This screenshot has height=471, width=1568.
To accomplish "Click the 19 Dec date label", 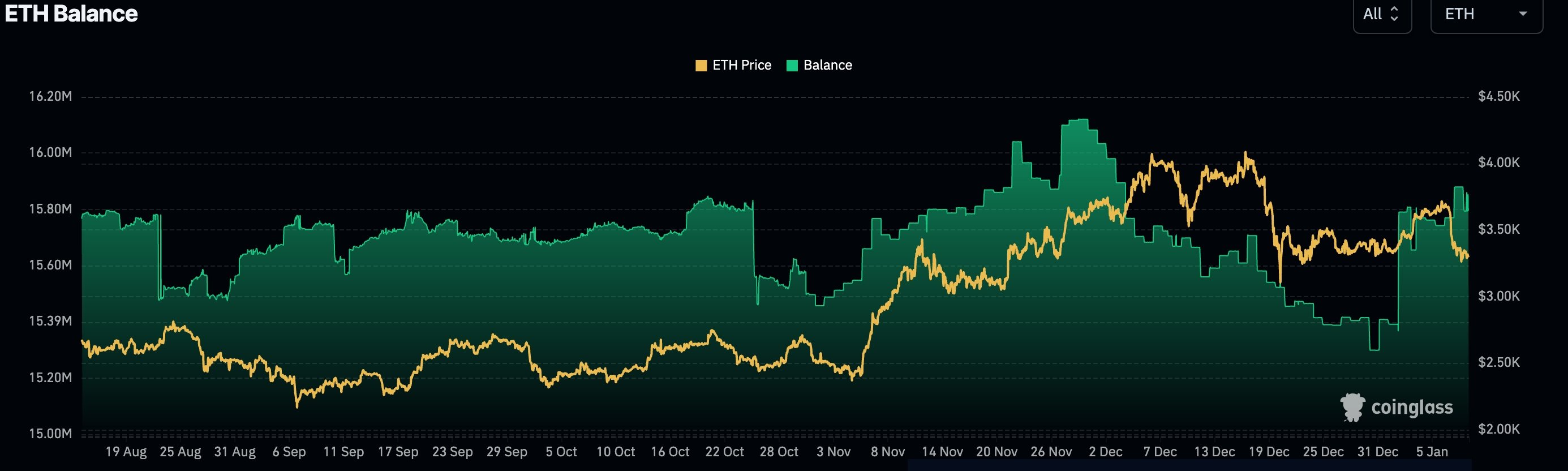I will click(x=1269, y=452).
